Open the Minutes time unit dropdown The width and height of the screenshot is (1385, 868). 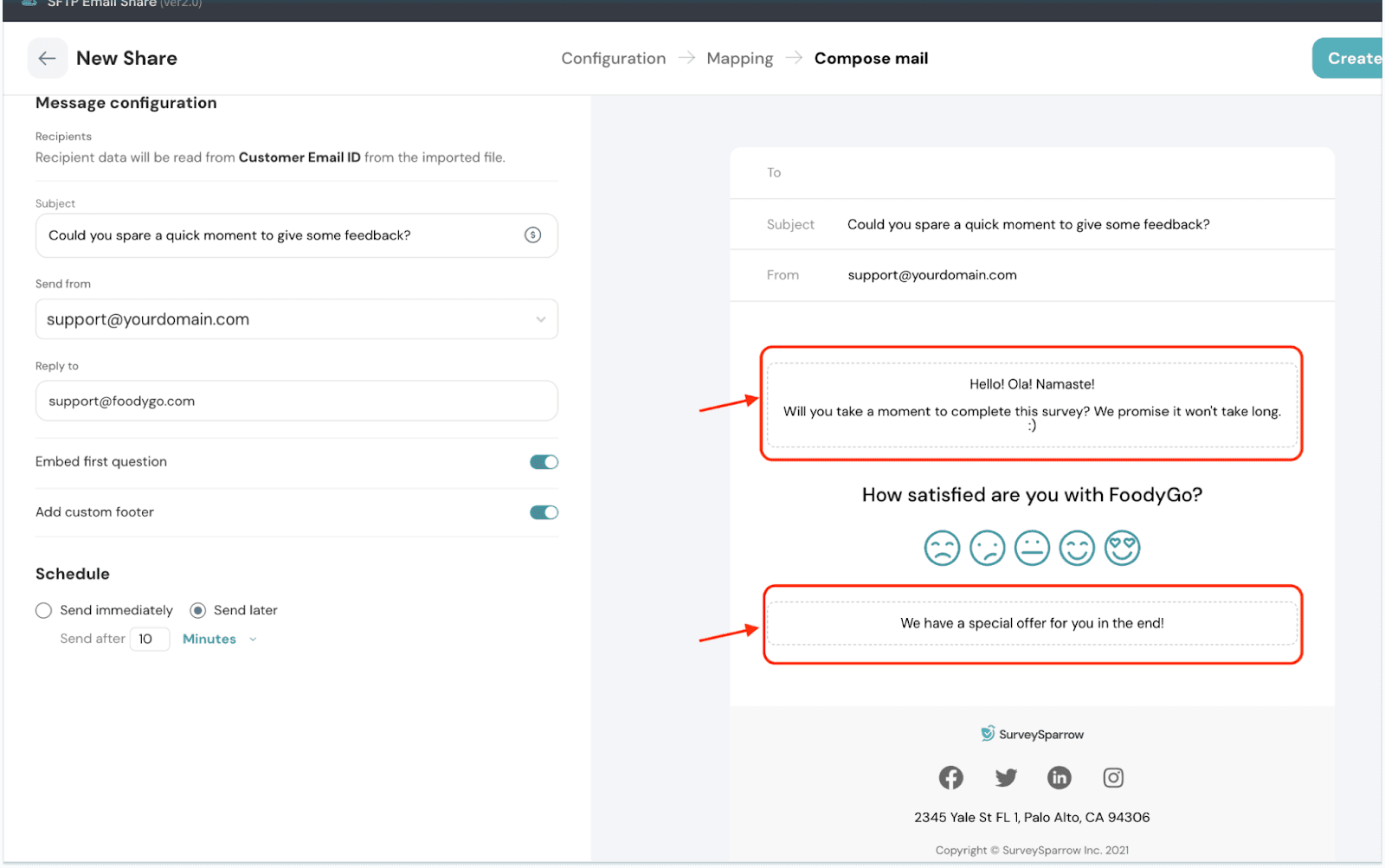point(219,639)
